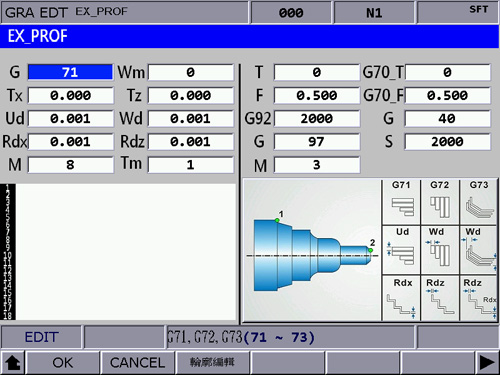Select the G70_T finishing tool field
The image size is (500, 375).
(447, 72)
